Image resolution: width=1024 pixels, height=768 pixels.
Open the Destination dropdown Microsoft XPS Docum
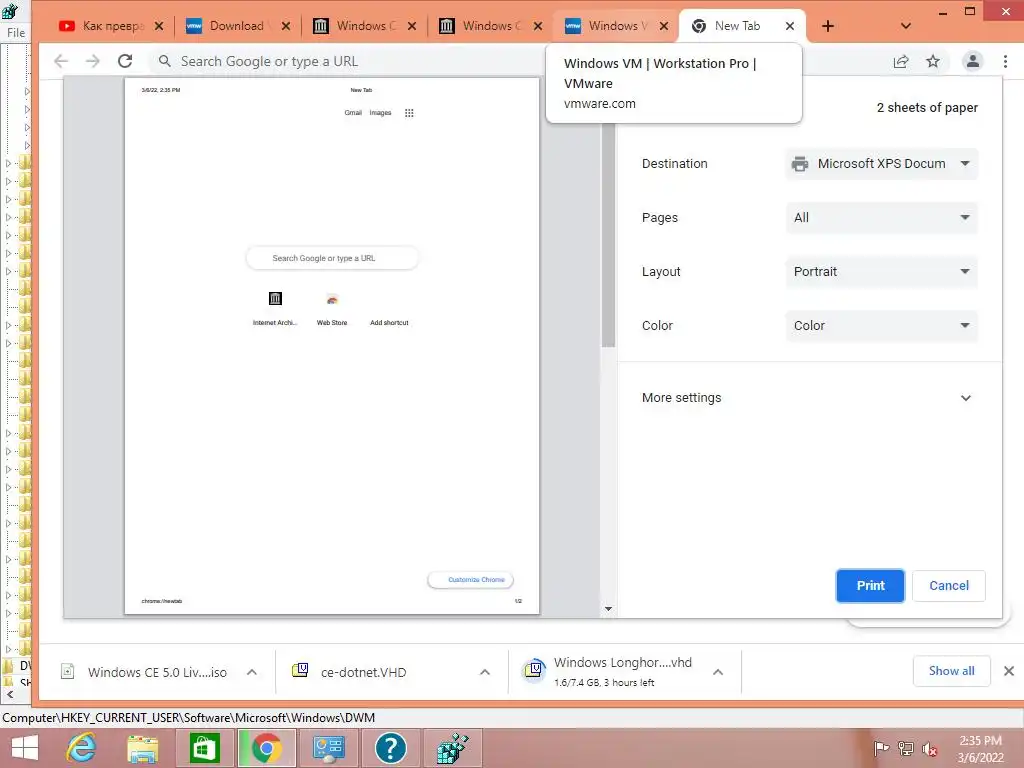(x=882, y=164)
